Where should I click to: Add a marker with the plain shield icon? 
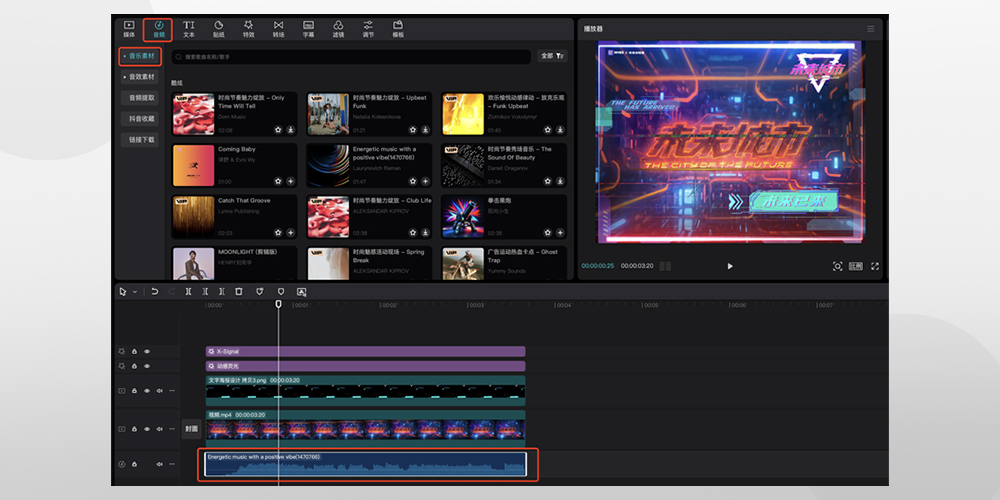281,291
